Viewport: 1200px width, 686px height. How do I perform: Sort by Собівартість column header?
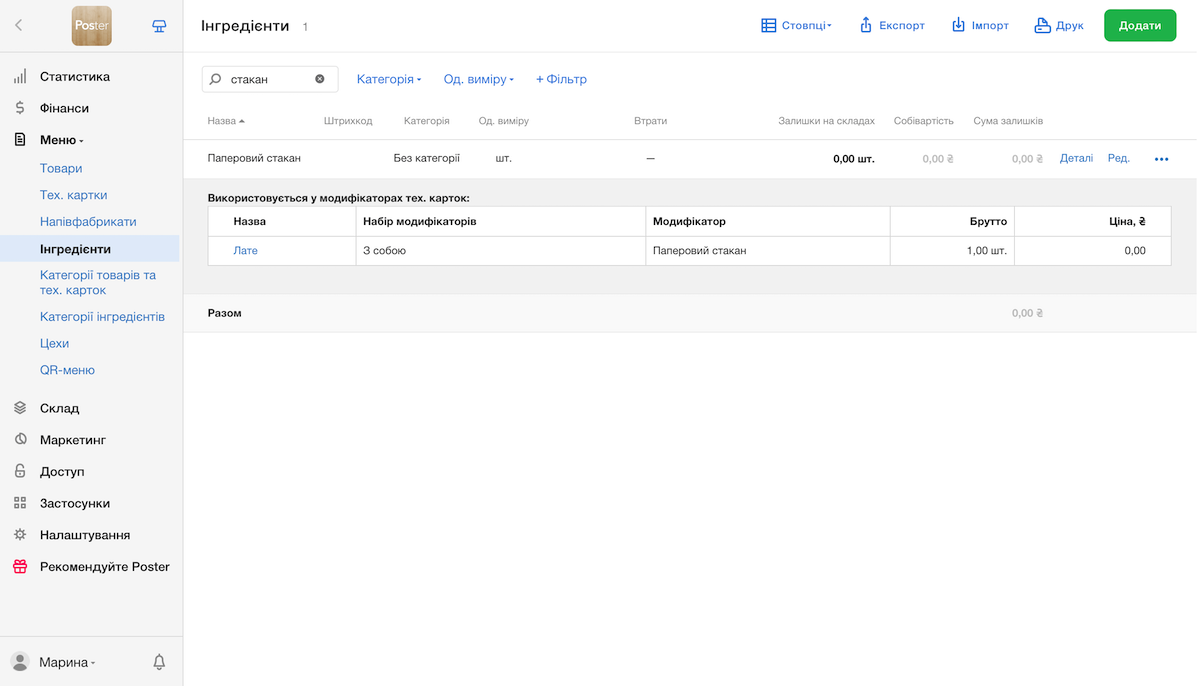tap(923, 121)
